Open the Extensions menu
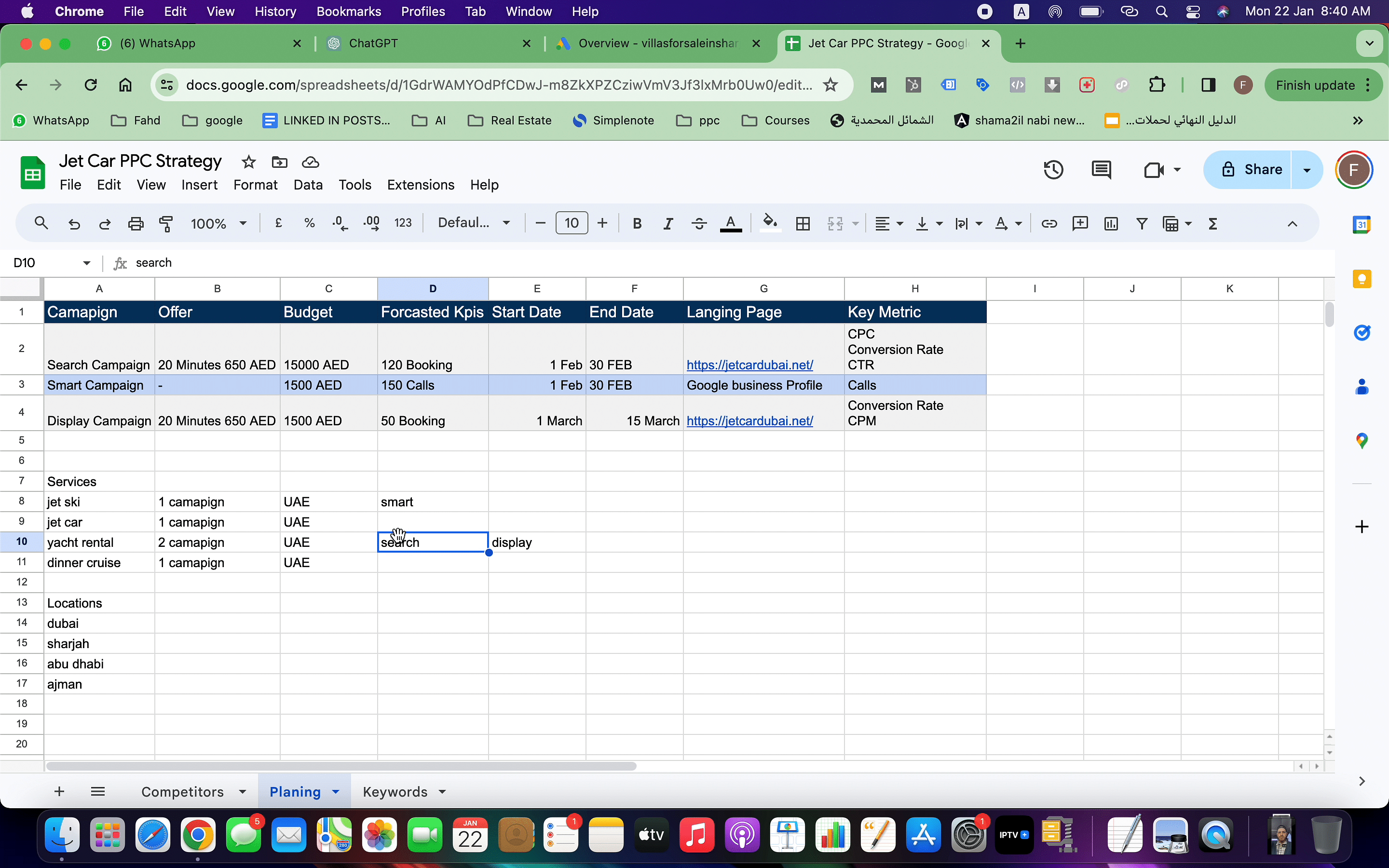Screen dimensions: 1389x868 click(x=421, y=185)
